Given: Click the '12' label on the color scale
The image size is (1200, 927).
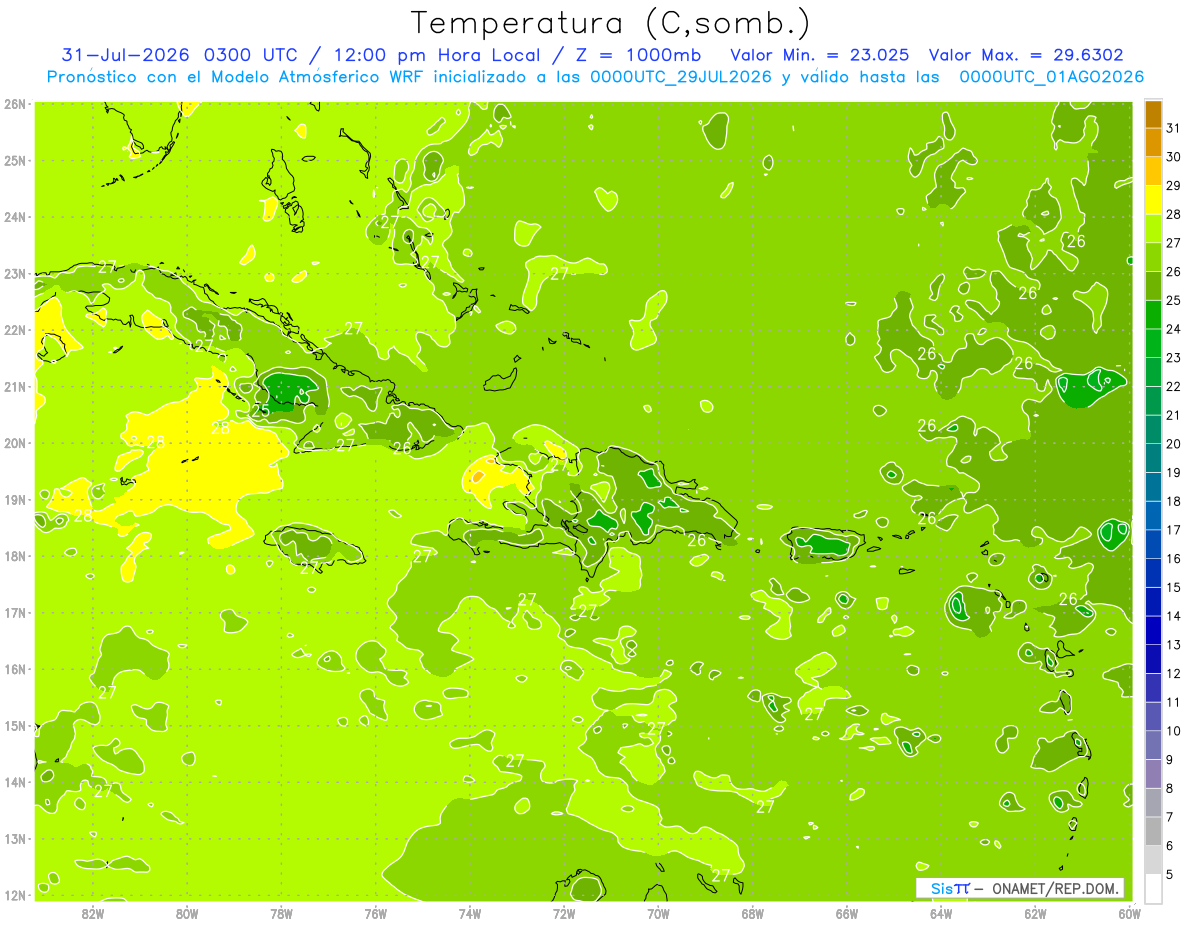Looking at the screenshot, I should [x=1174, y=673].
